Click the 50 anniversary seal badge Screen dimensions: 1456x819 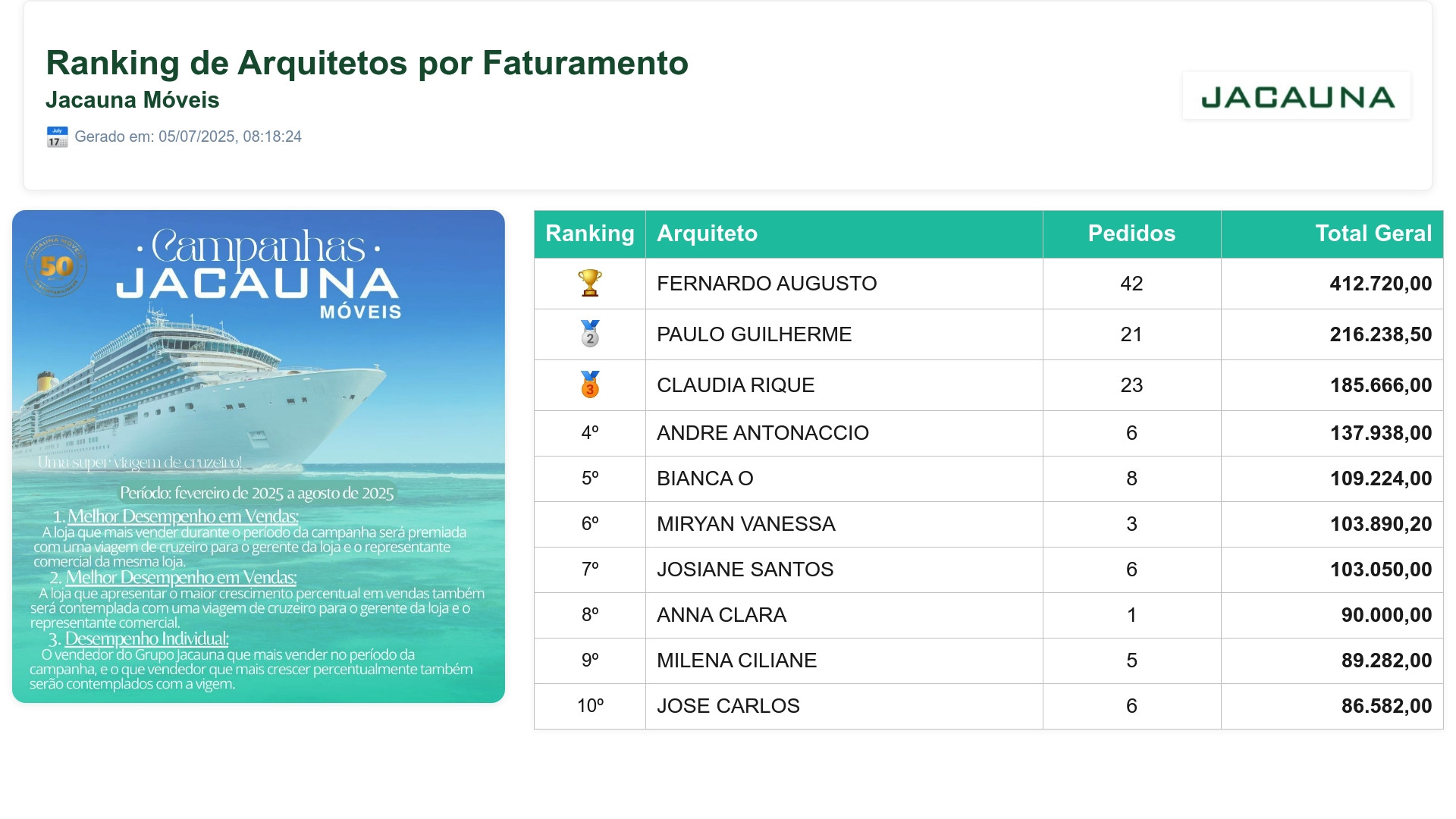(56, 266)
